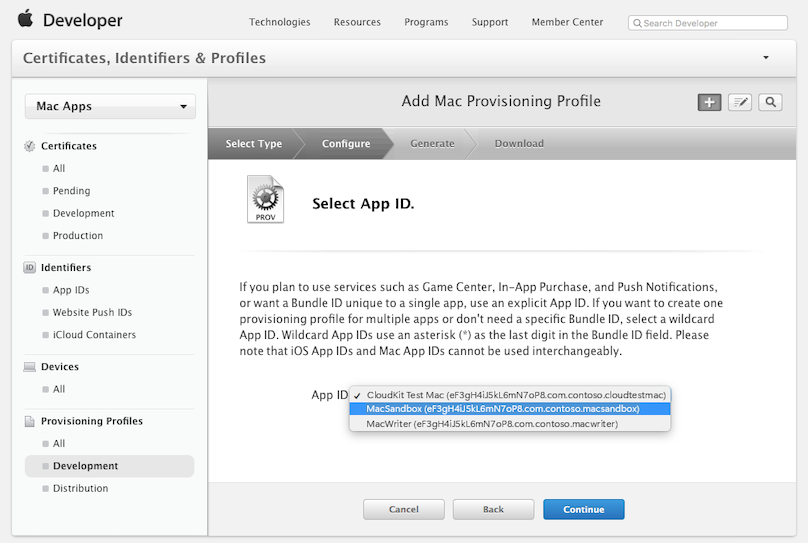Click the Identifiers ID badge icon
Viewport: 808px width, 543px height.
[x=29, y=267]
